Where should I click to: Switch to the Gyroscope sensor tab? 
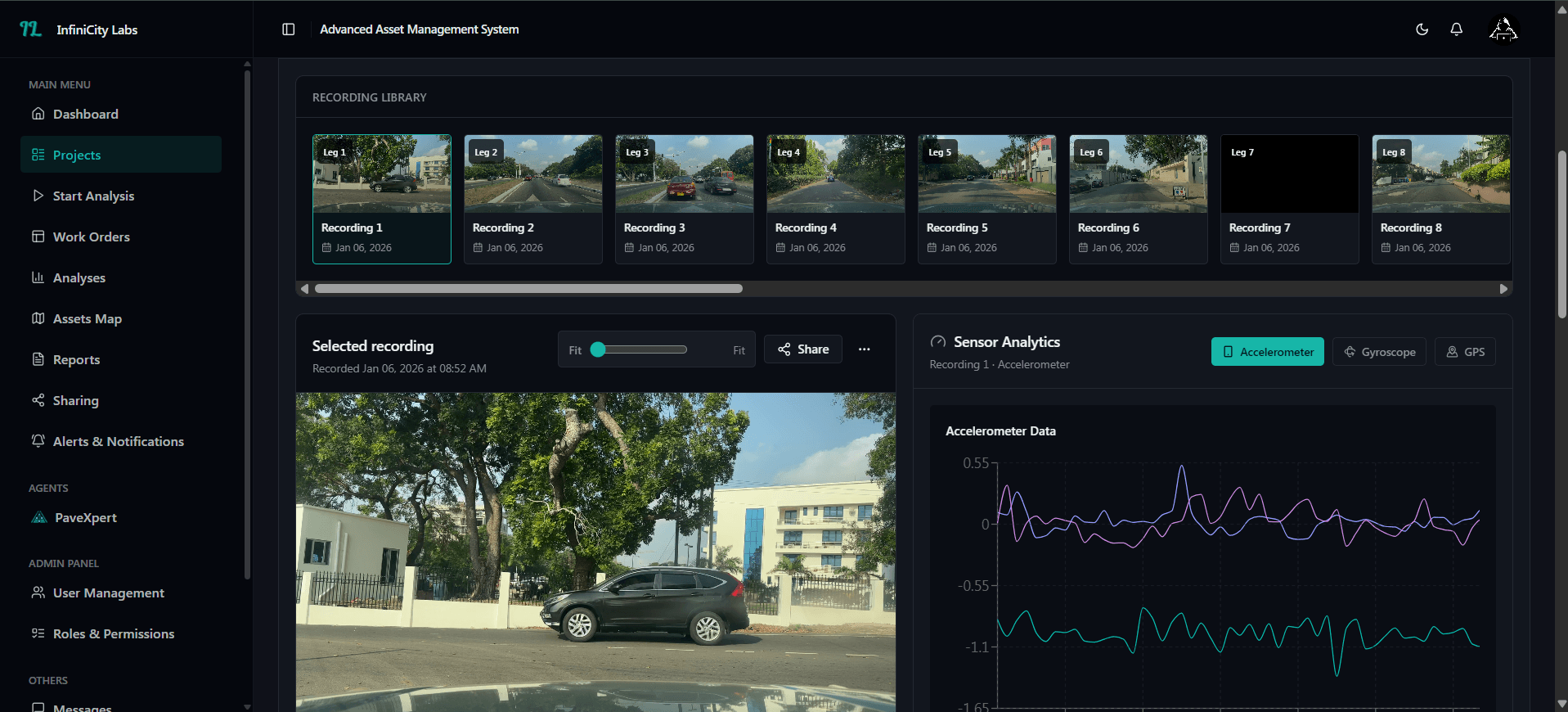(x=1379, y=352)
